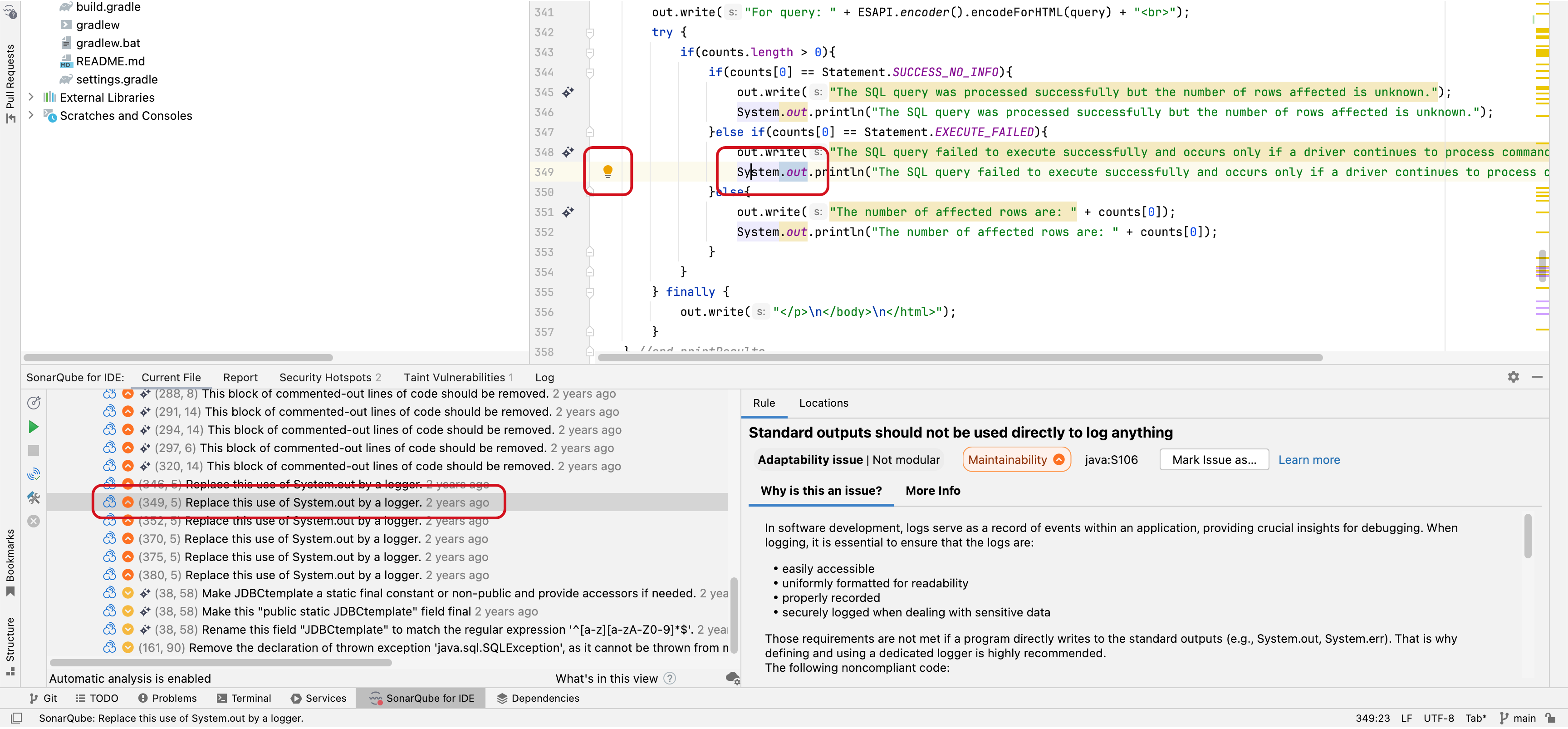Switch to the Log tab
Screen dimensions: 1568x729
[x=544, y=378]
